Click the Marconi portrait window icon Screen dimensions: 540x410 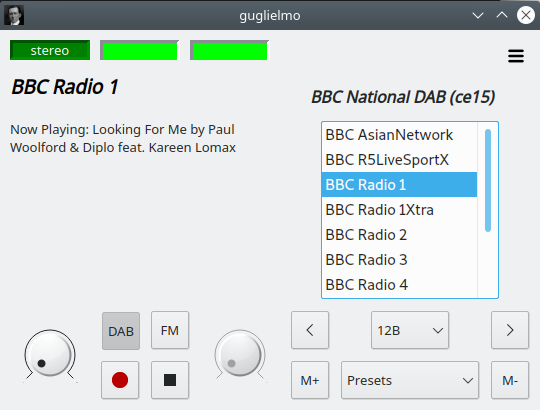pos(14,15)
